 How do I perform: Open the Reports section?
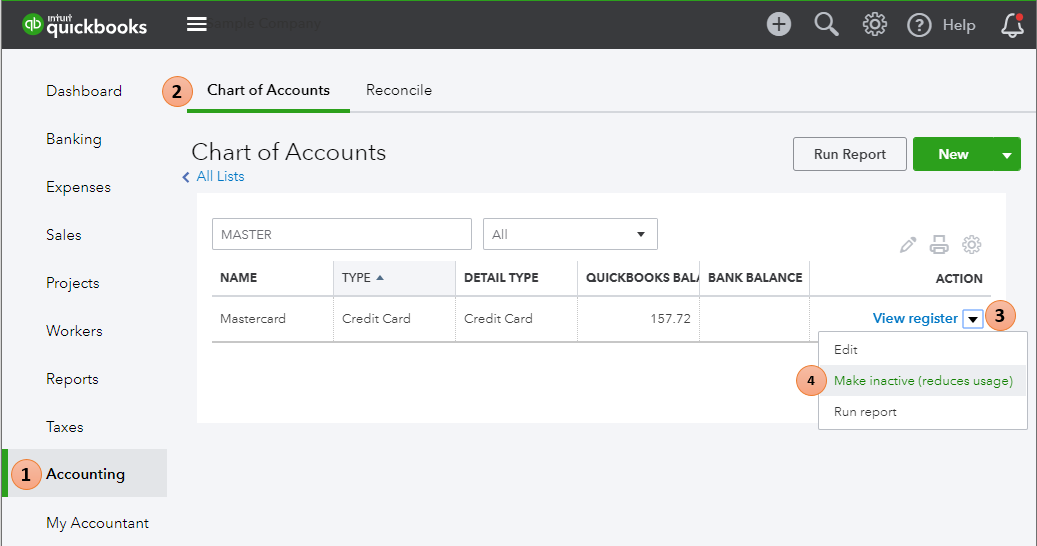pos(72,379)
